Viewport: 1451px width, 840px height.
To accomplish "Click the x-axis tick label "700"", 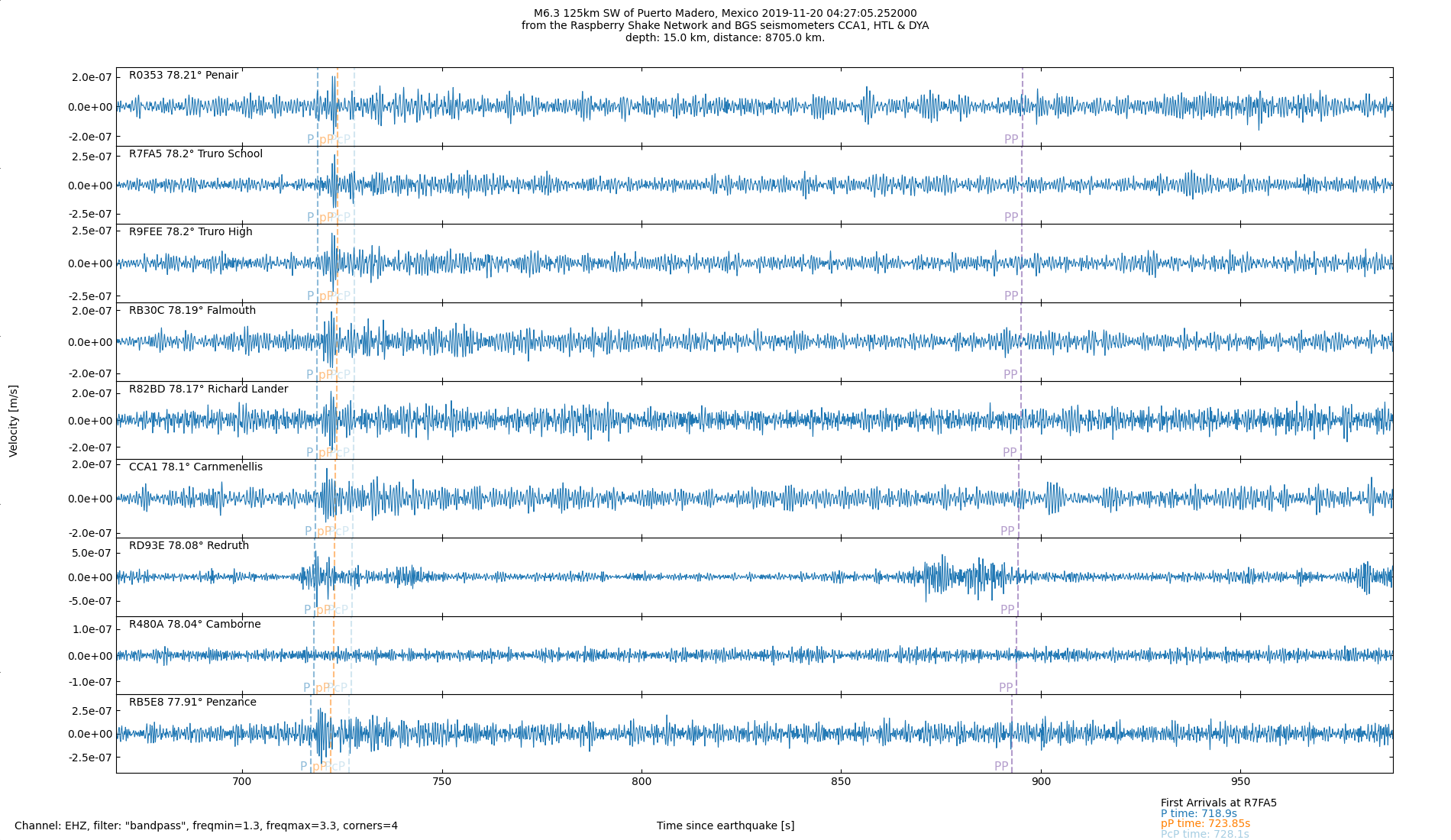I will click(241, 782).
